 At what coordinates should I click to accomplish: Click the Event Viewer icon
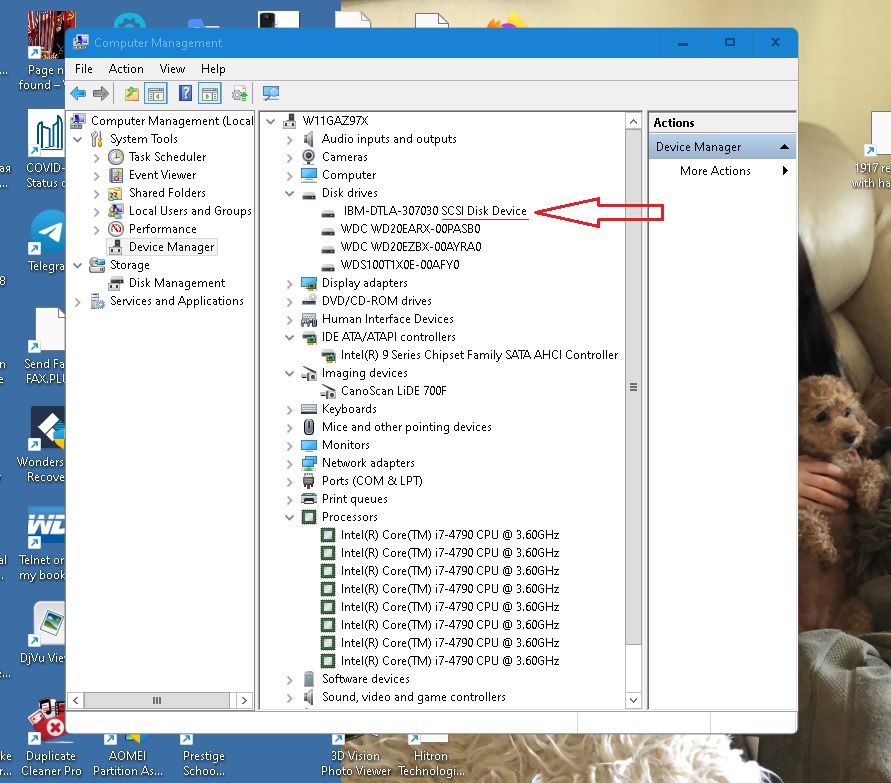coord(116,175)
